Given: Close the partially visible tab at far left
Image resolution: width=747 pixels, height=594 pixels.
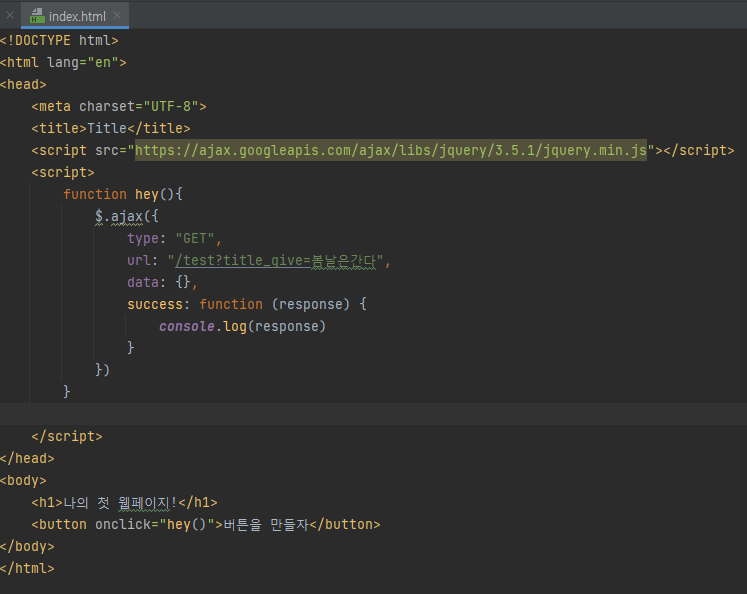Looking at the screenshot, I should pyautogui.click(x=10, y=15).
